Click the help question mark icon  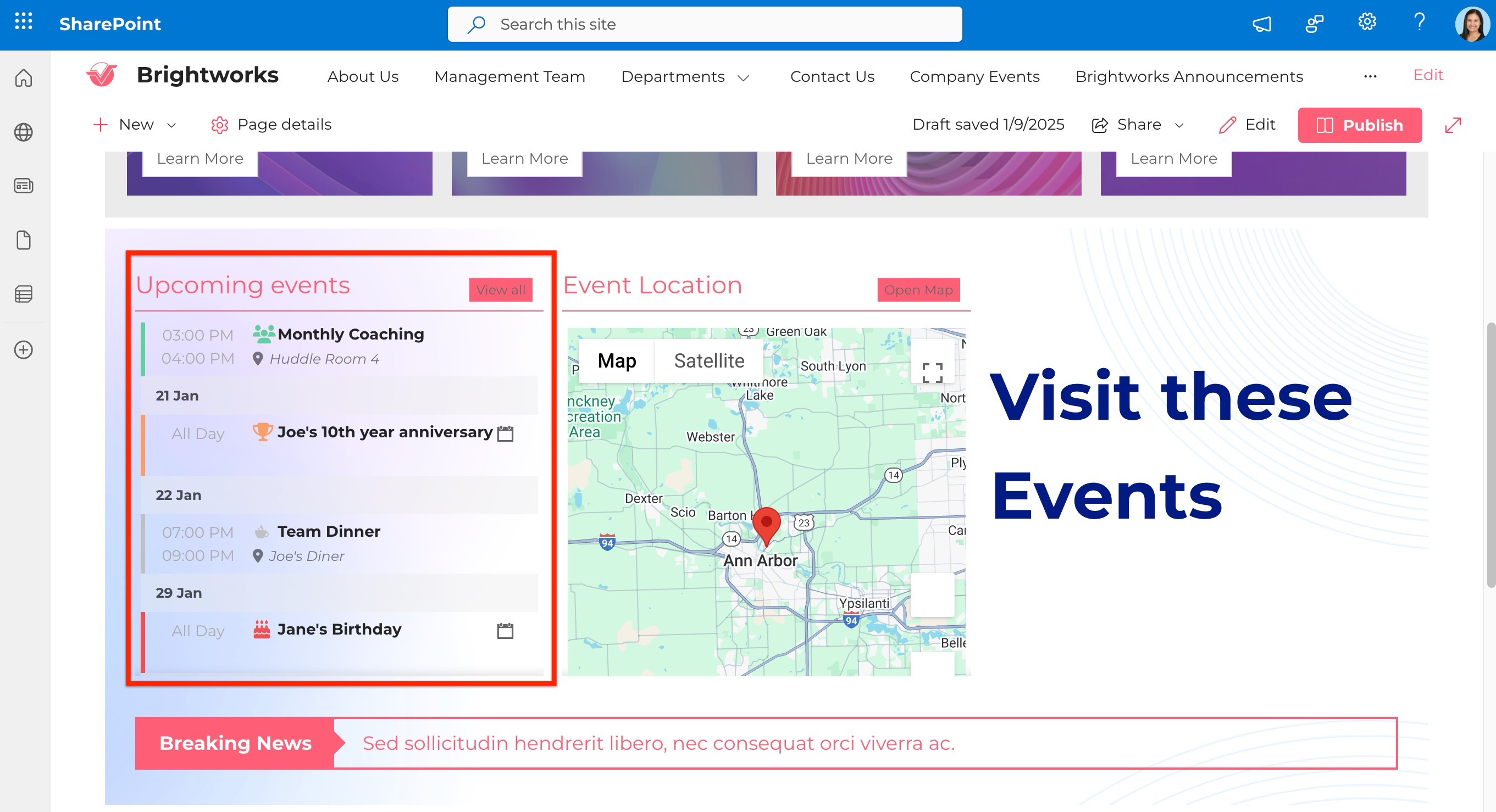point(1419,23)
